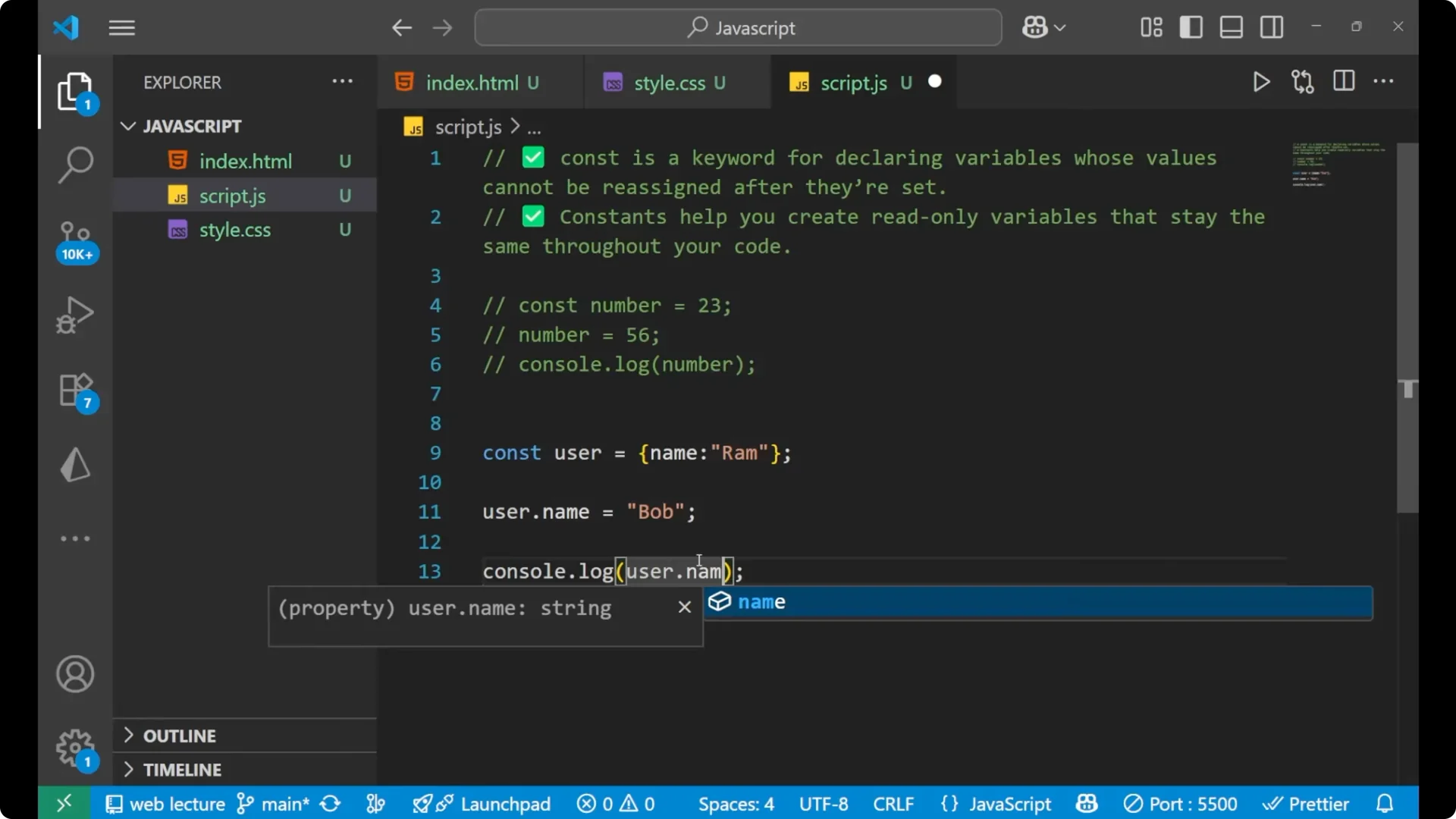Open Search in the sidebar
Image resolution: width=1456 pixels, height=819 pixels.
click(75, 164)
